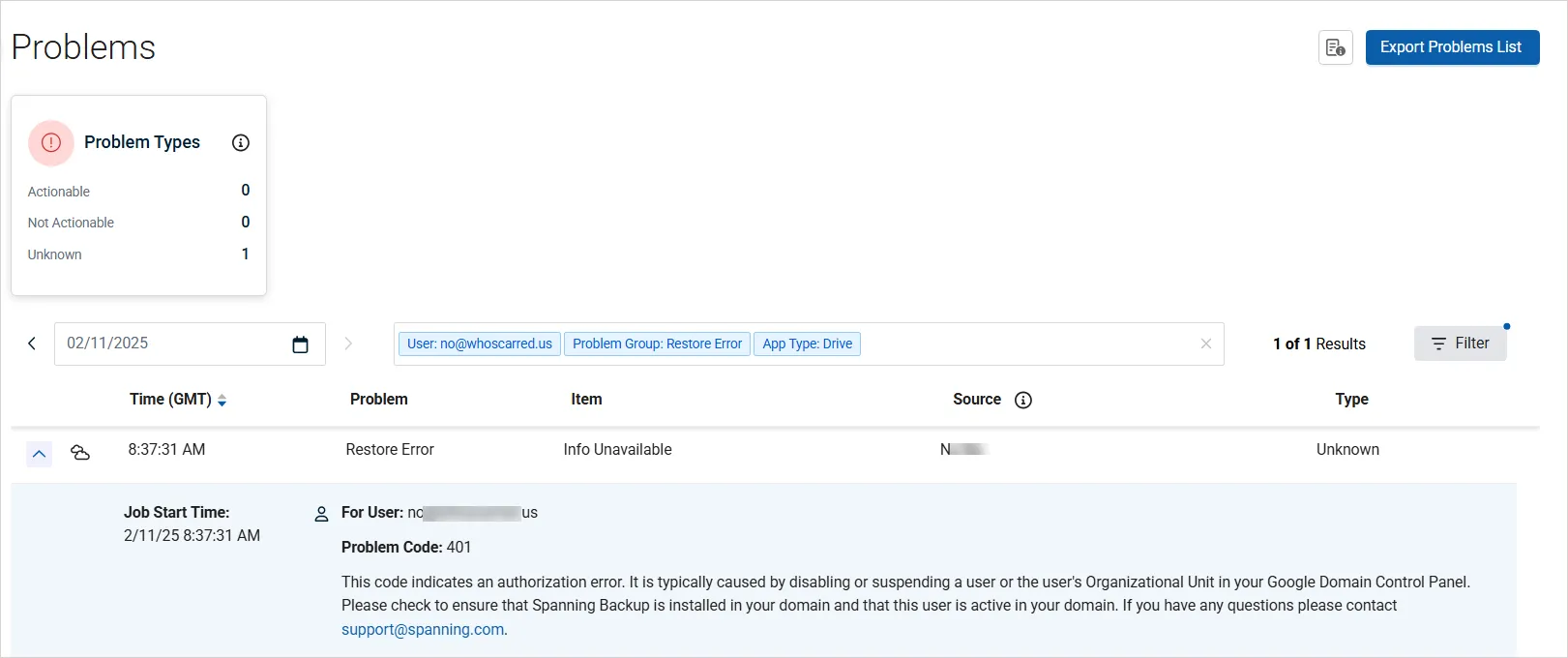Open the support@spanning.com email link

(423, 629)
